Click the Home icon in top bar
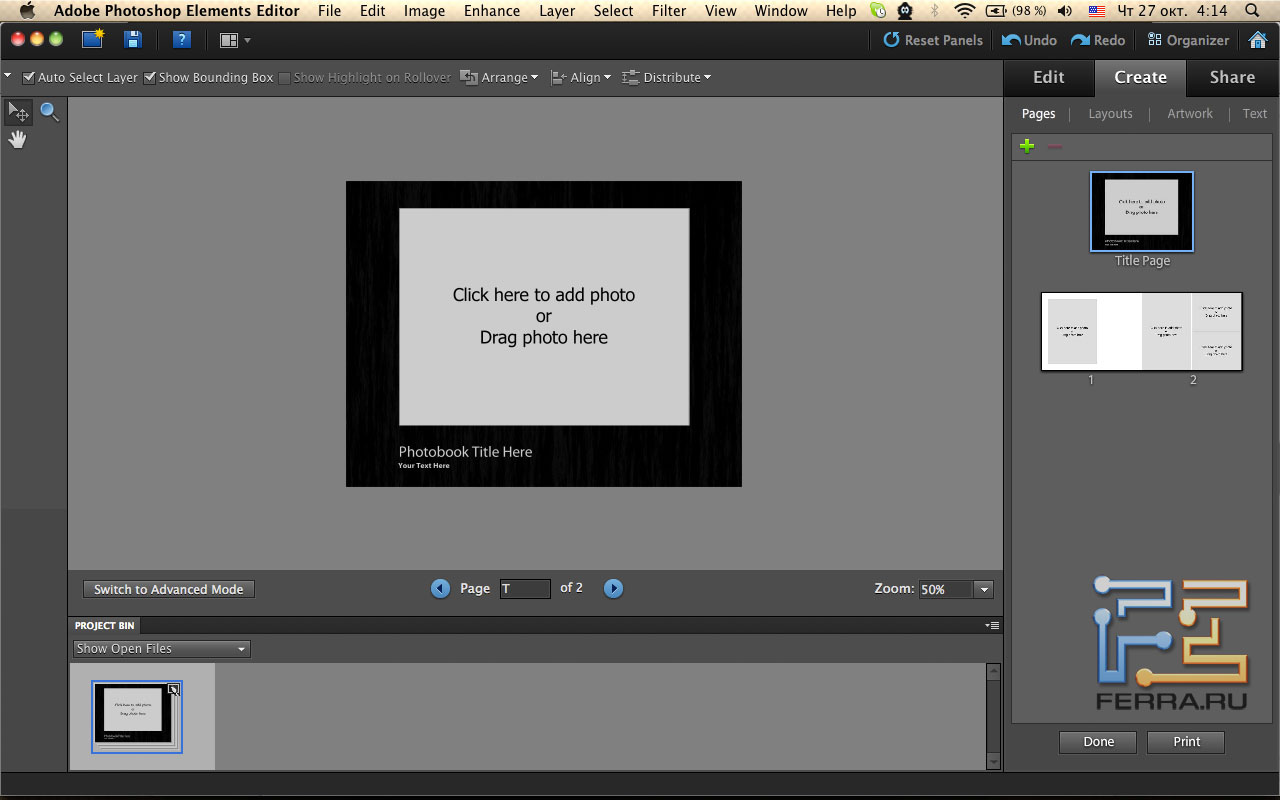 1258,40
